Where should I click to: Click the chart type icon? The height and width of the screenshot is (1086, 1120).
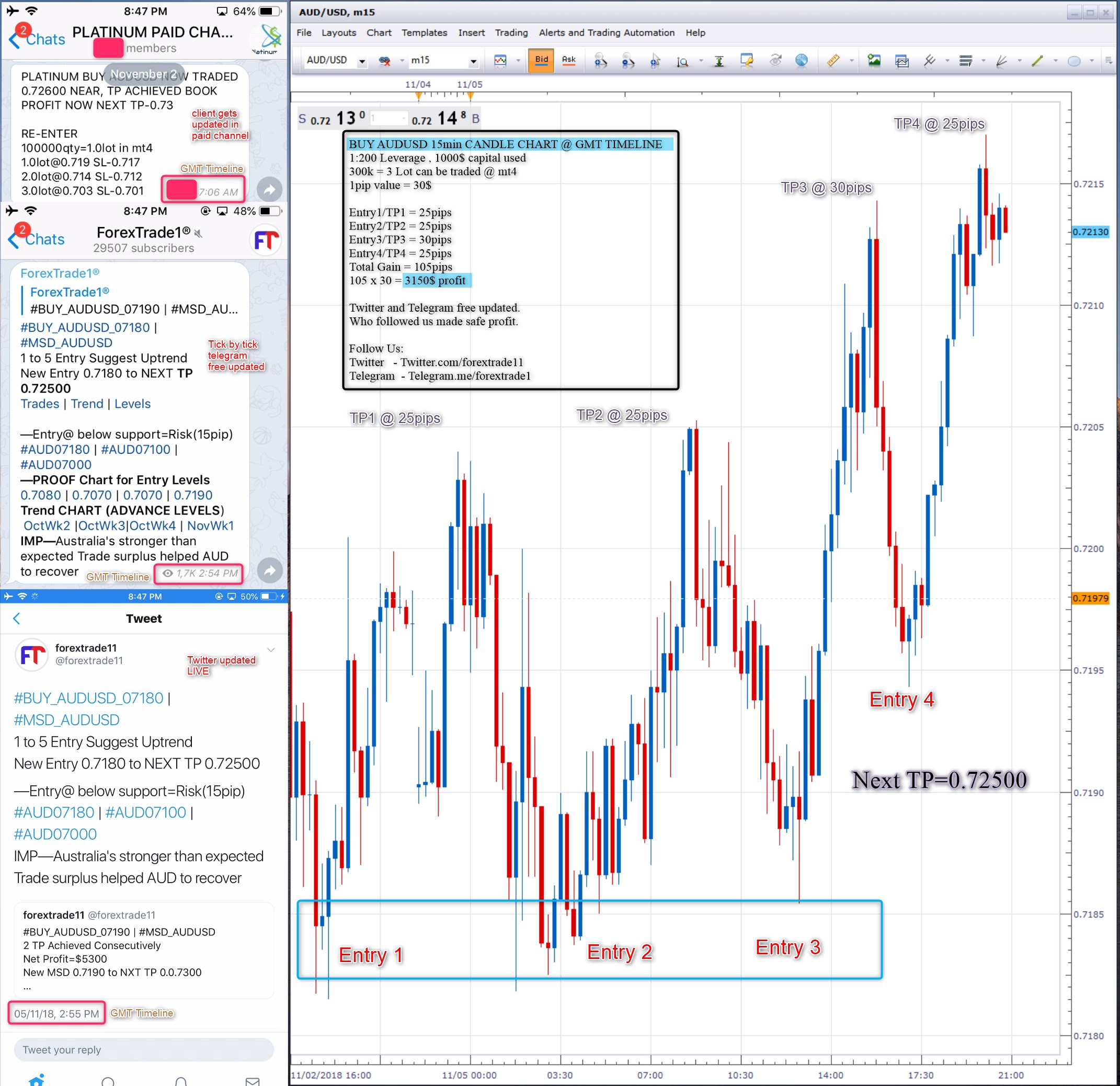pyautogui.click(x=500, y=61)
